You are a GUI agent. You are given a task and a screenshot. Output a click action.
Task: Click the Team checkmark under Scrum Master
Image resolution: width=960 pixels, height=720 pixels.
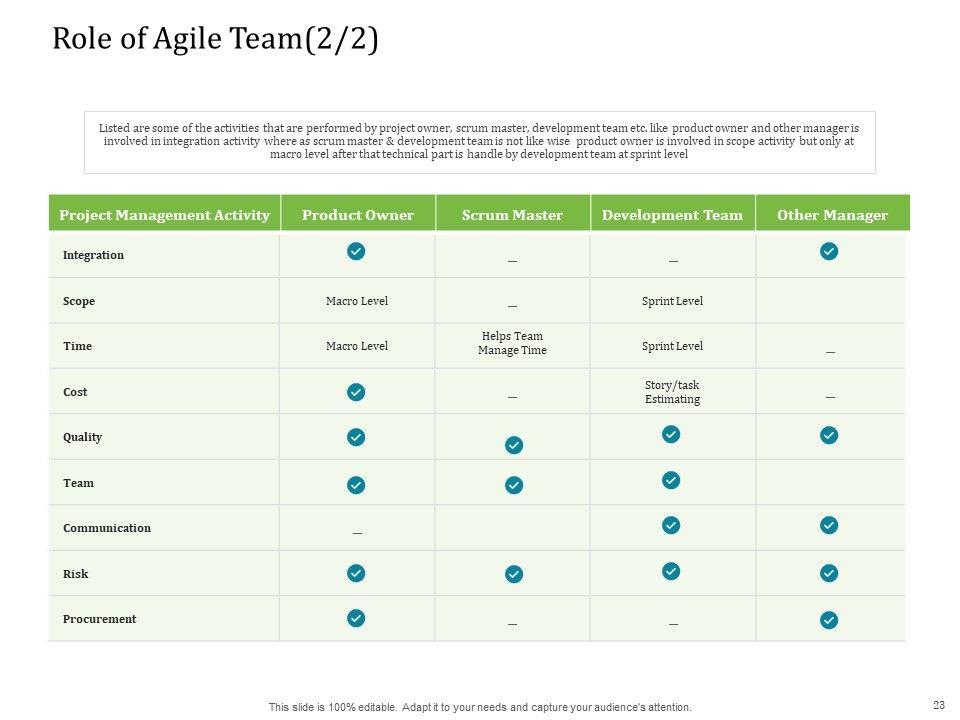click(513, 485)
